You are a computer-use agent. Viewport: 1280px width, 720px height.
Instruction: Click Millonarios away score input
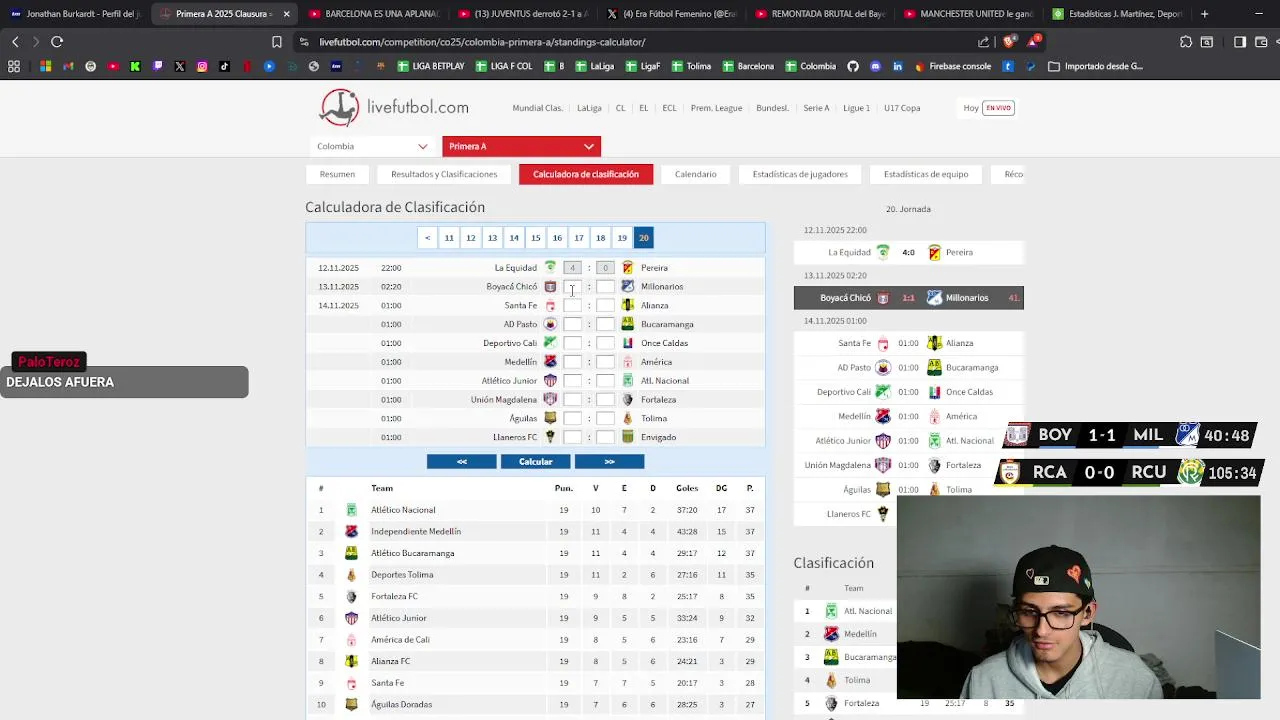click(x=605, y=287)
